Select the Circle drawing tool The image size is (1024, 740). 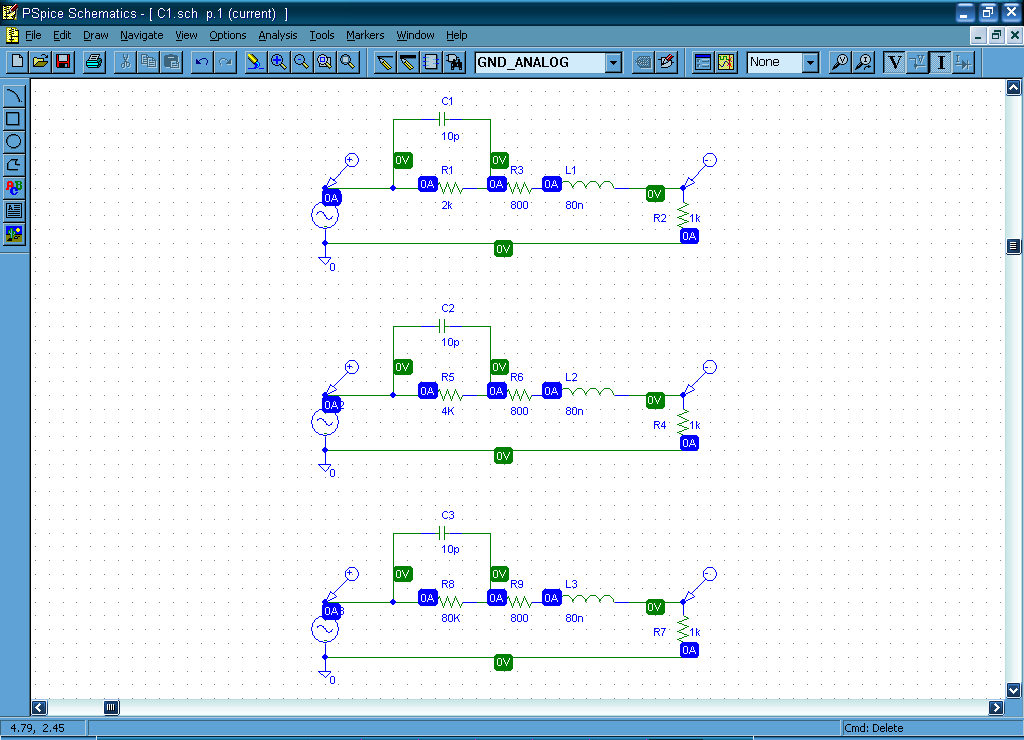pyautogui.click(x=14, y=142)
